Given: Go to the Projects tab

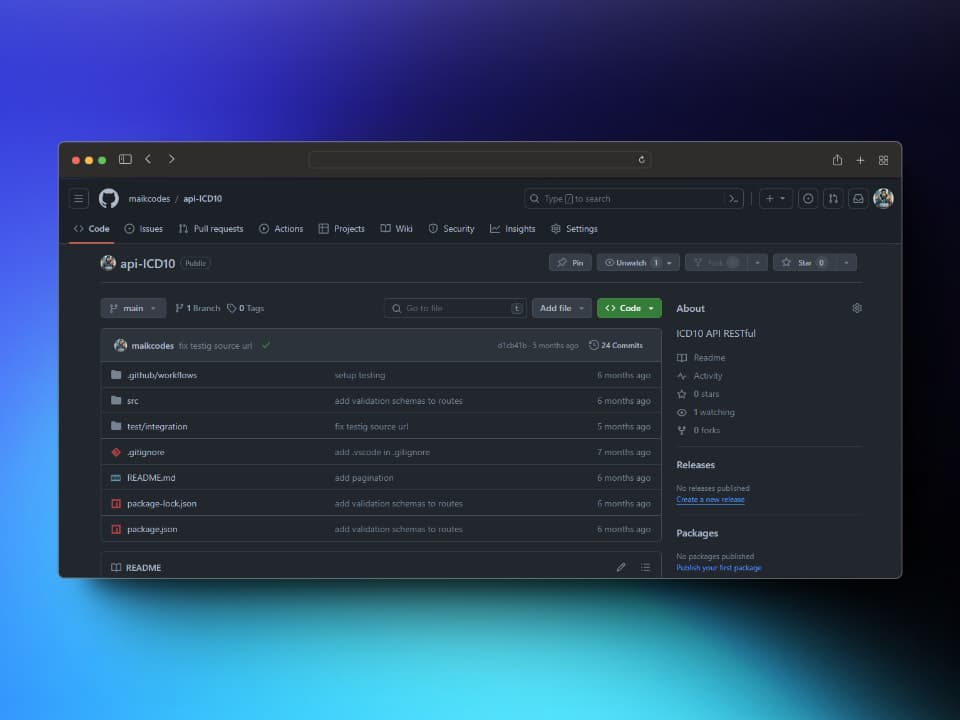Looking at the screenshot, I should [x=342, y=228].
